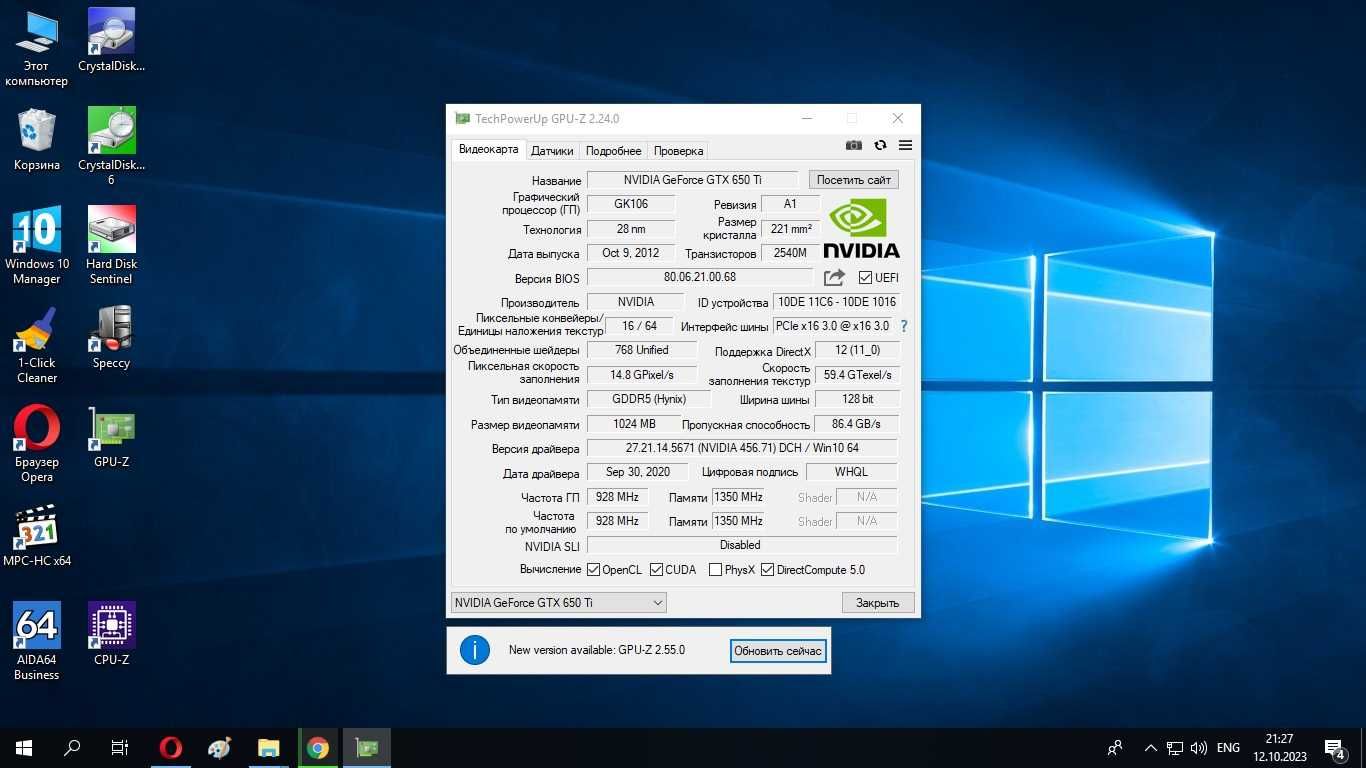
Task: Click the 'Закрыть' button
Action: point(878,602)
